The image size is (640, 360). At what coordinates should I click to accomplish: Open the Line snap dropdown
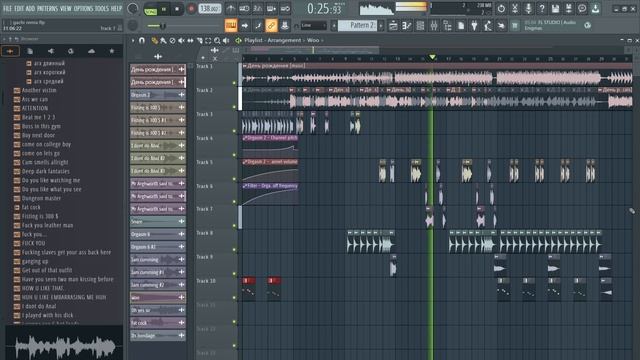[313, 26]
